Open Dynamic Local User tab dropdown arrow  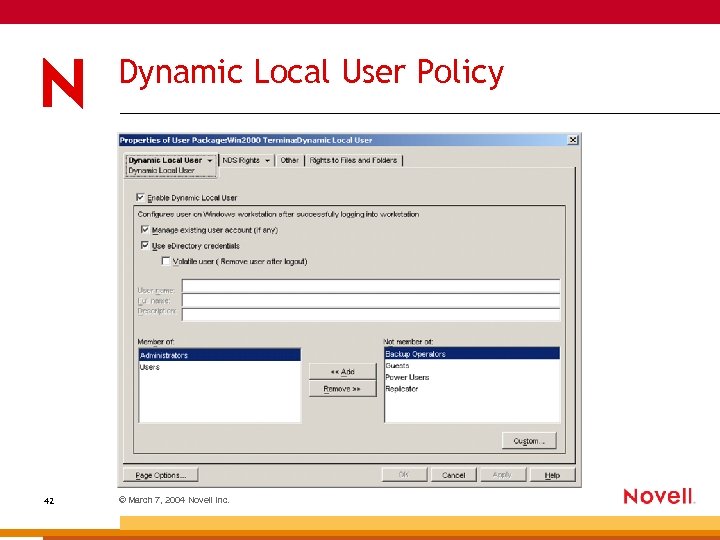(x=210, y=161)
